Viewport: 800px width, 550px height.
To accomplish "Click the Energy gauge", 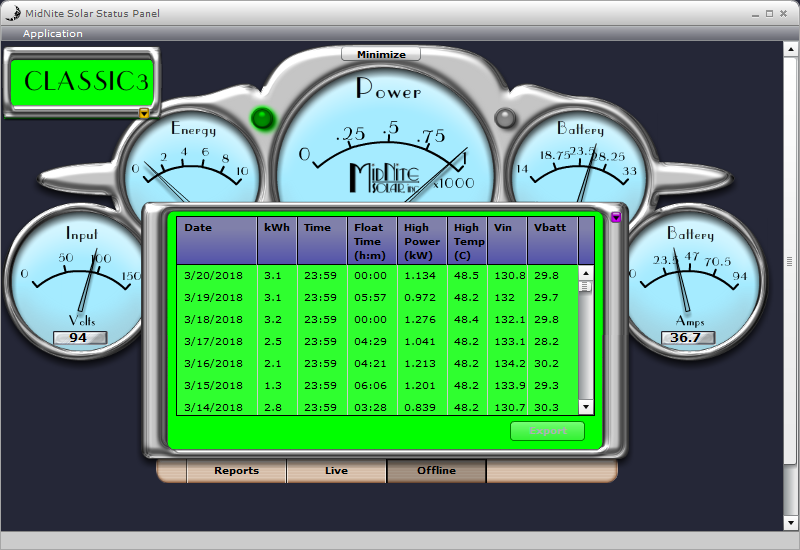I will pyautogui.click(x=193, y=158).
